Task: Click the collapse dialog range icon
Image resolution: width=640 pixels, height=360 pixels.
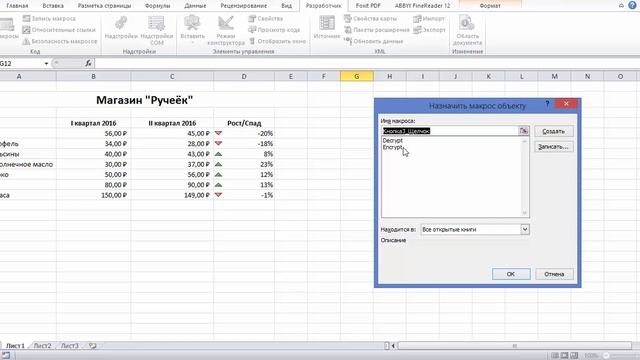Action: (x=524, y=131)
